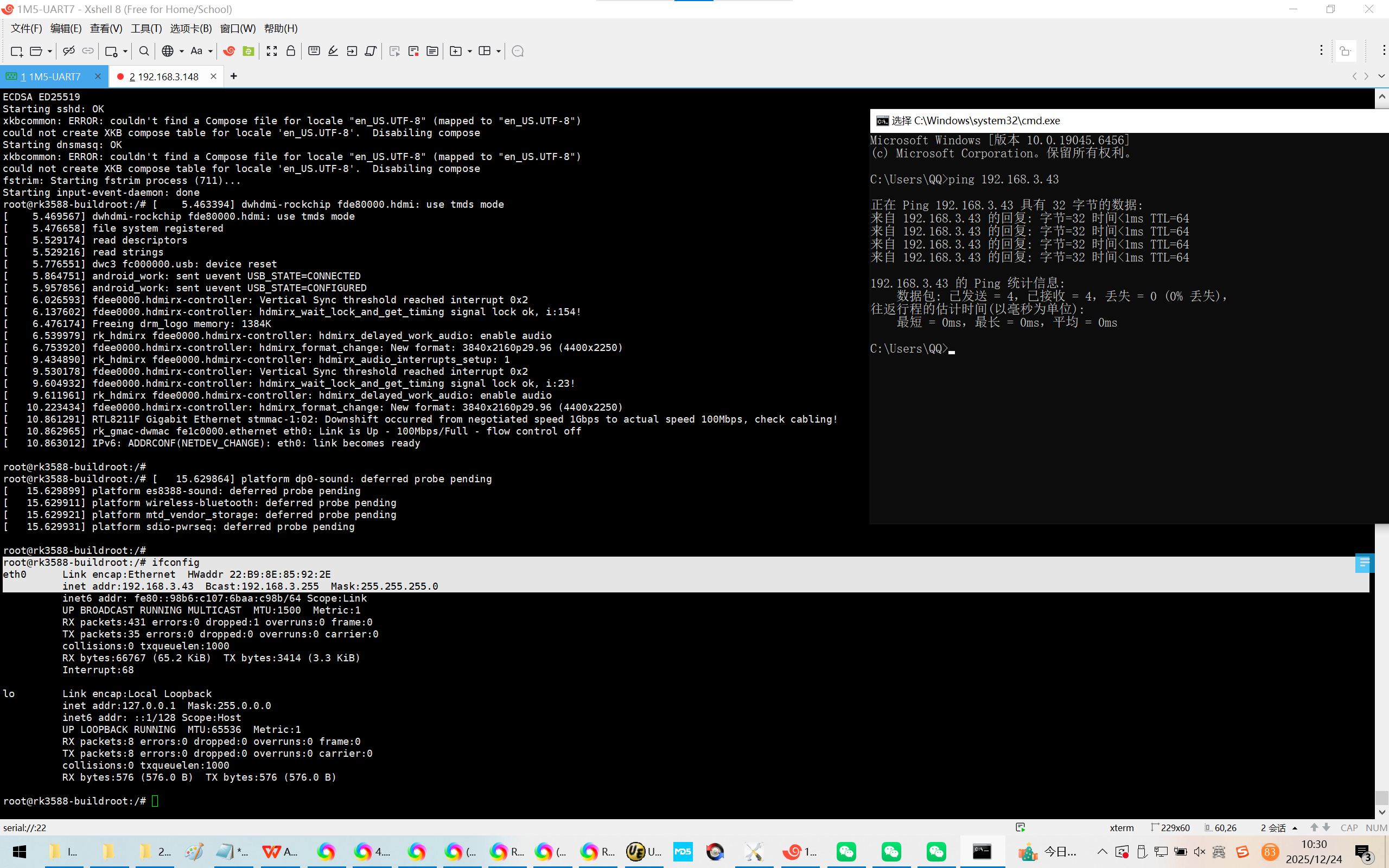Click the terminal vertical scrollbar down arrow
The image size is (1389, 868).
[x=1381, y=812]
